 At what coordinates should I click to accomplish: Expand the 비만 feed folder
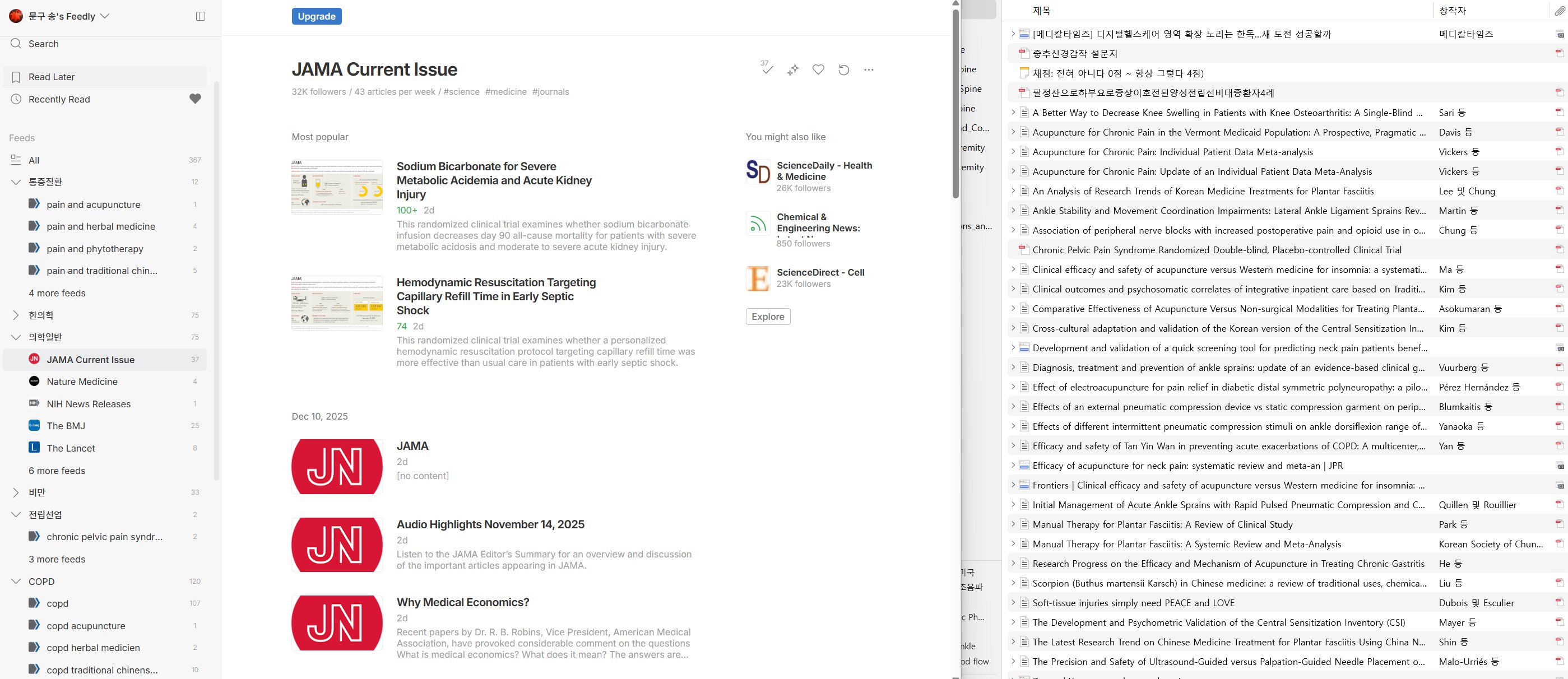click(x=16, y=492)
